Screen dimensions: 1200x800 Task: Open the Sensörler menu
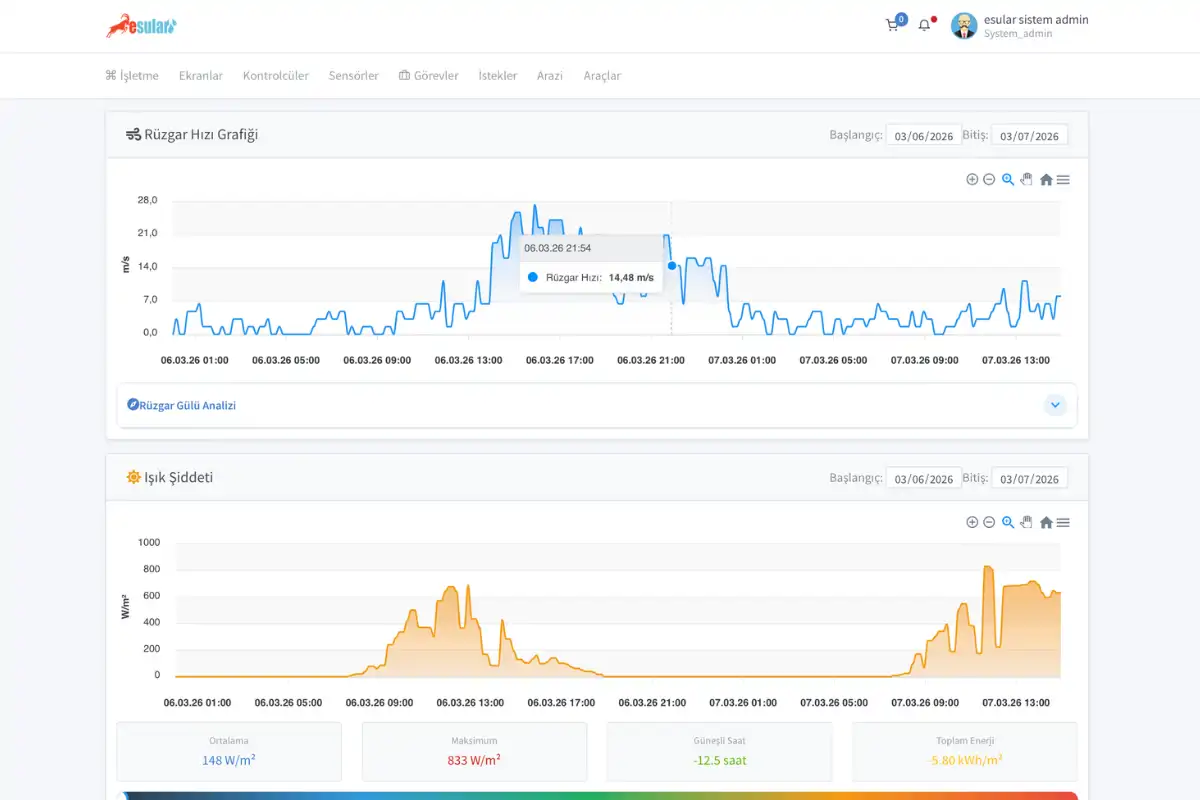353,76
